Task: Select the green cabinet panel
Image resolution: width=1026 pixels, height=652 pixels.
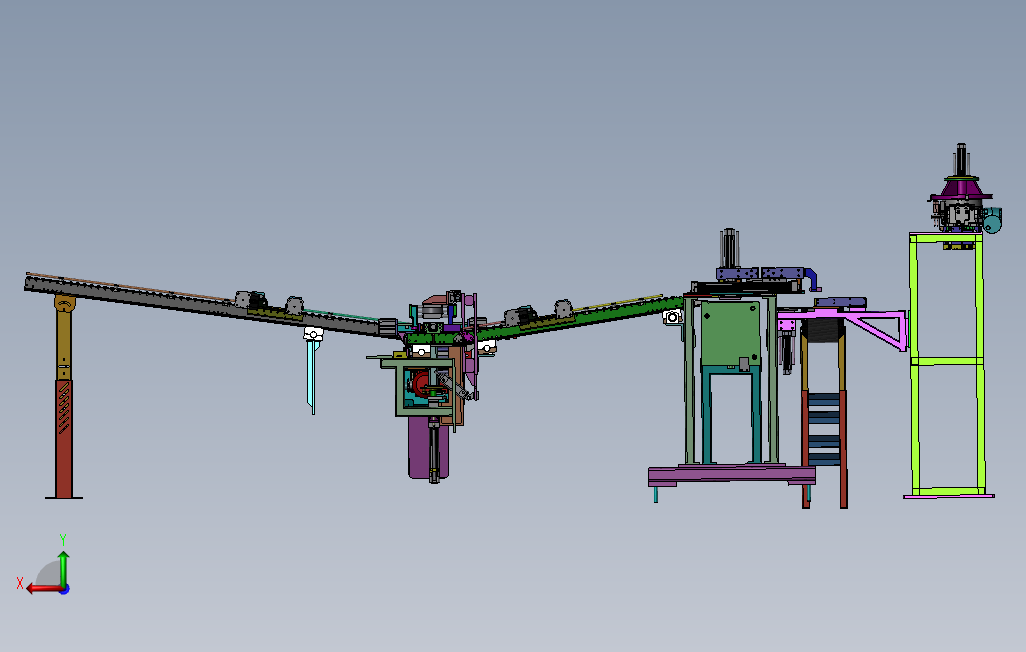Action: pyautogui.click(x=730, y=334)
